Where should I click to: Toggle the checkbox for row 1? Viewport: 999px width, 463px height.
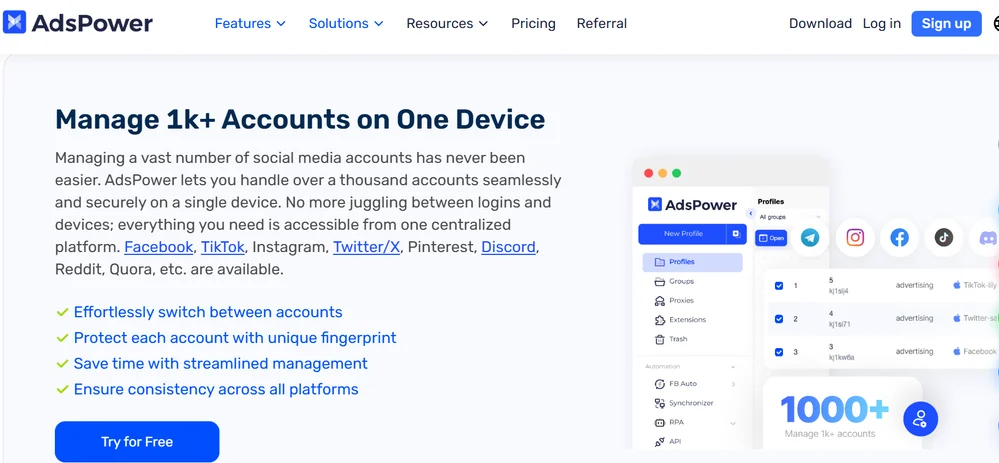[x=779, y=285]
